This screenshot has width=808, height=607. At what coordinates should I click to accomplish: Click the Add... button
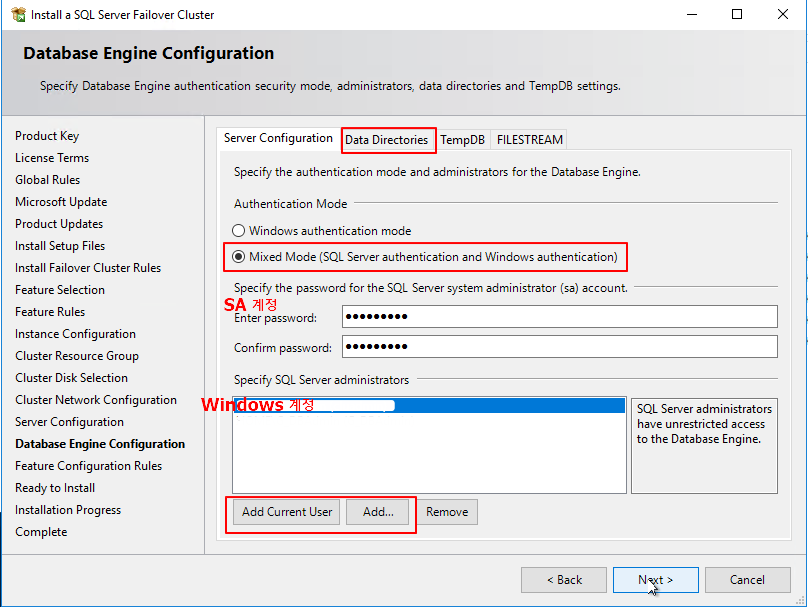378,512
